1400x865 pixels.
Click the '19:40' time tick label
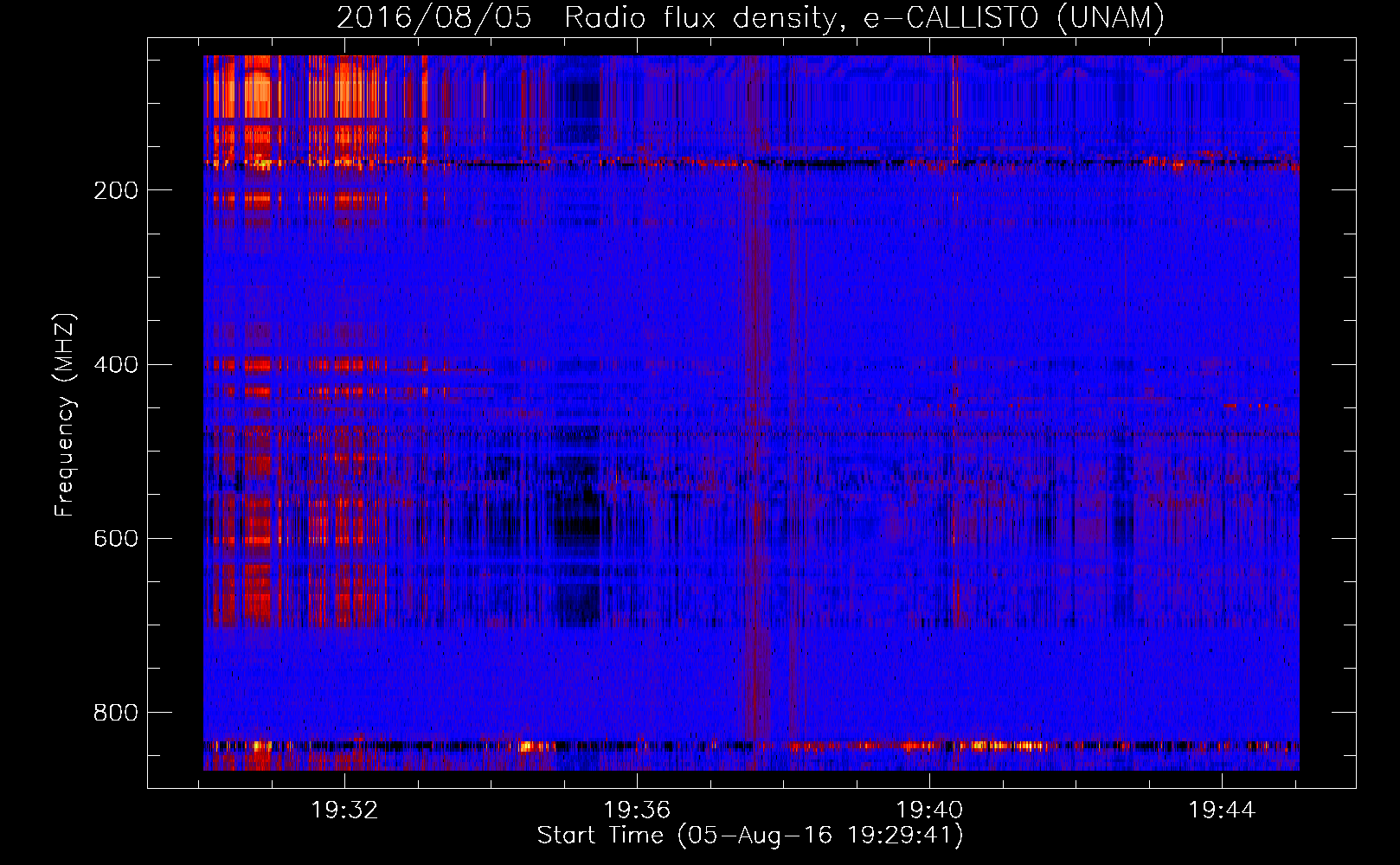pyautogui.click(x=929, y=811)
